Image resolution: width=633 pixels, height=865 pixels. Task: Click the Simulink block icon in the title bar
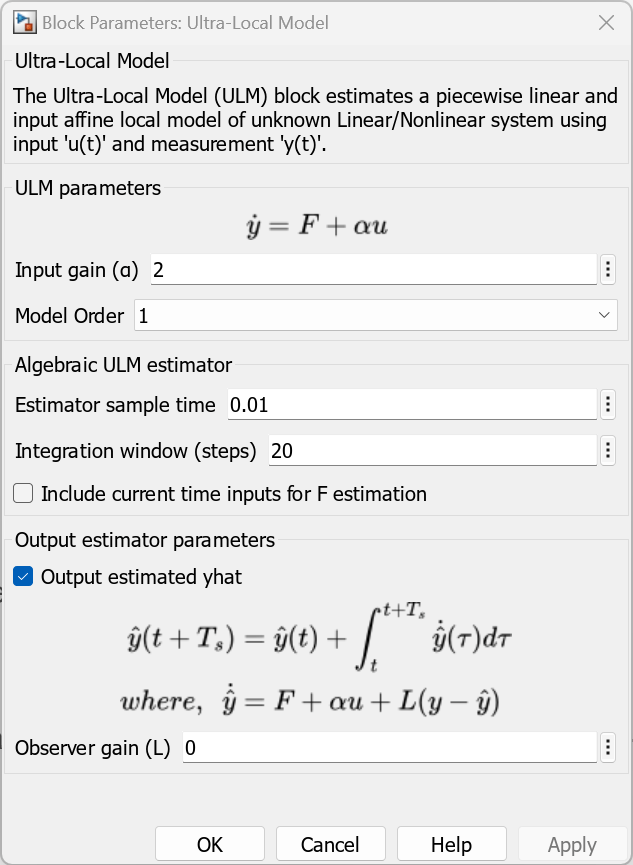25,21
